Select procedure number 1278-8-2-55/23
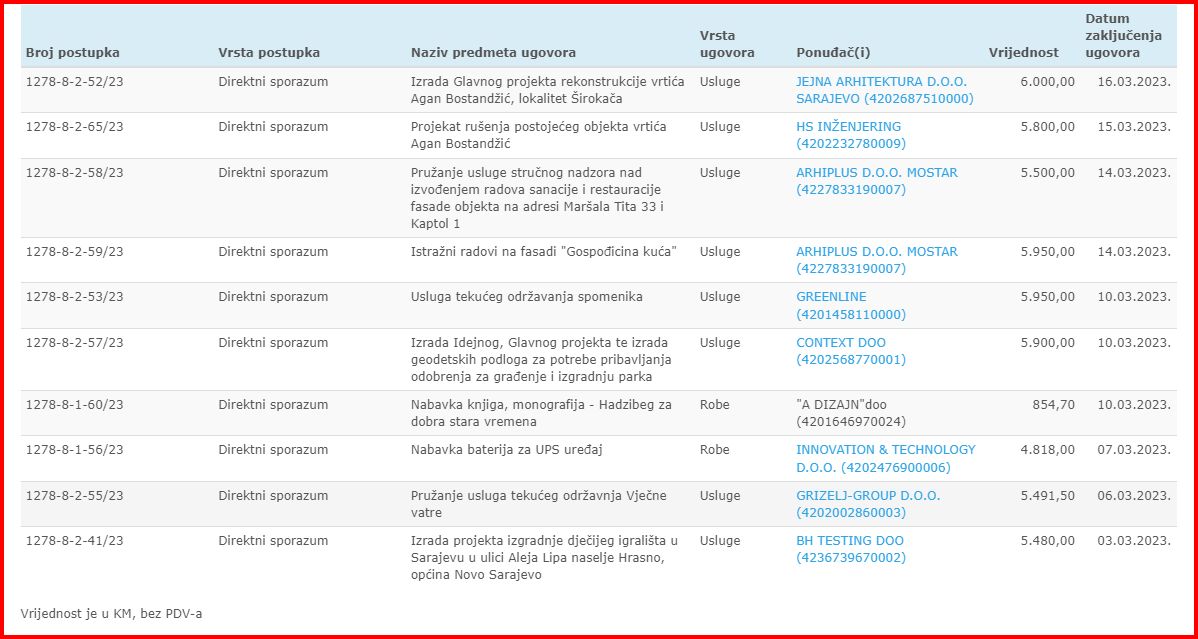 tap(75, 495)
